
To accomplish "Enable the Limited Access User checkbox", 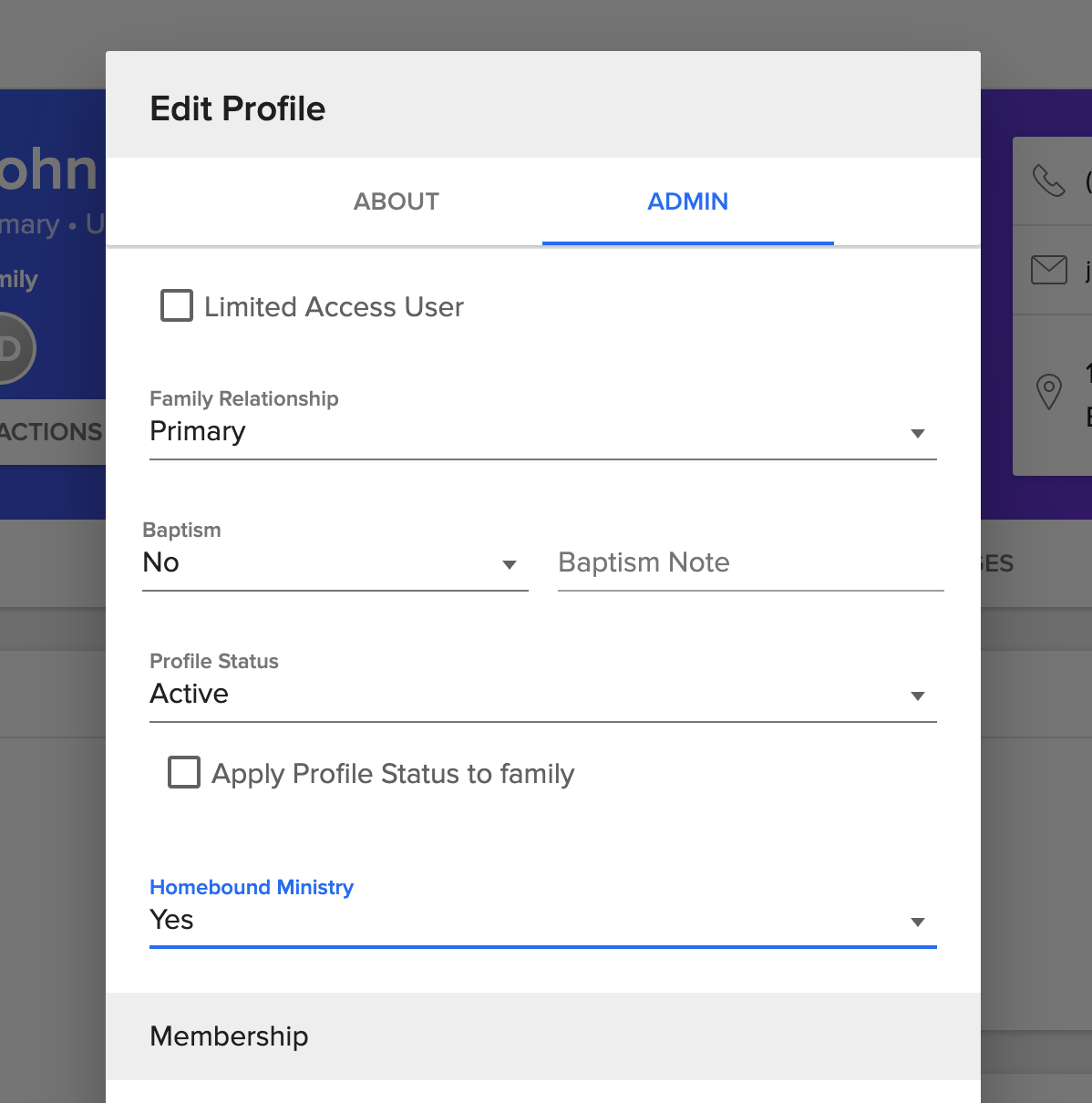I will tap(177, 306).
